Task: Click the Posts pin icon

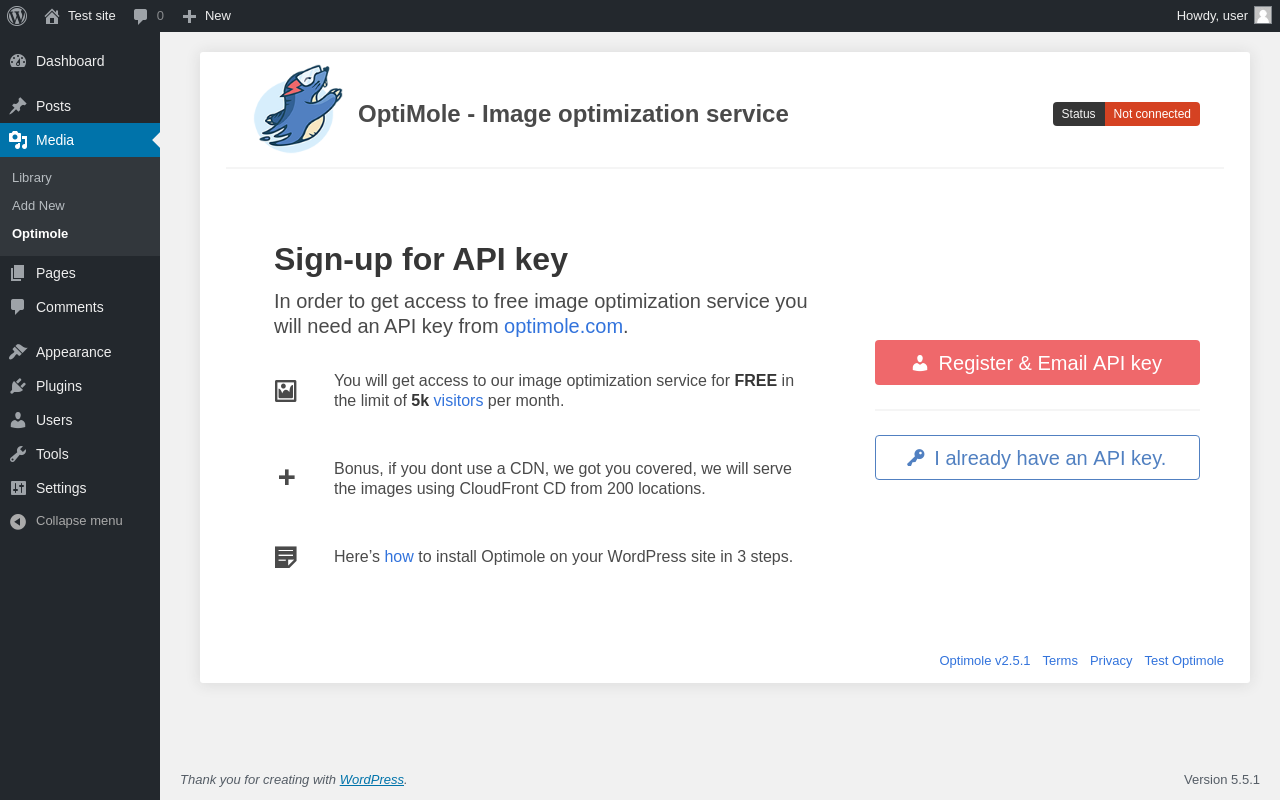Action: 18,106
